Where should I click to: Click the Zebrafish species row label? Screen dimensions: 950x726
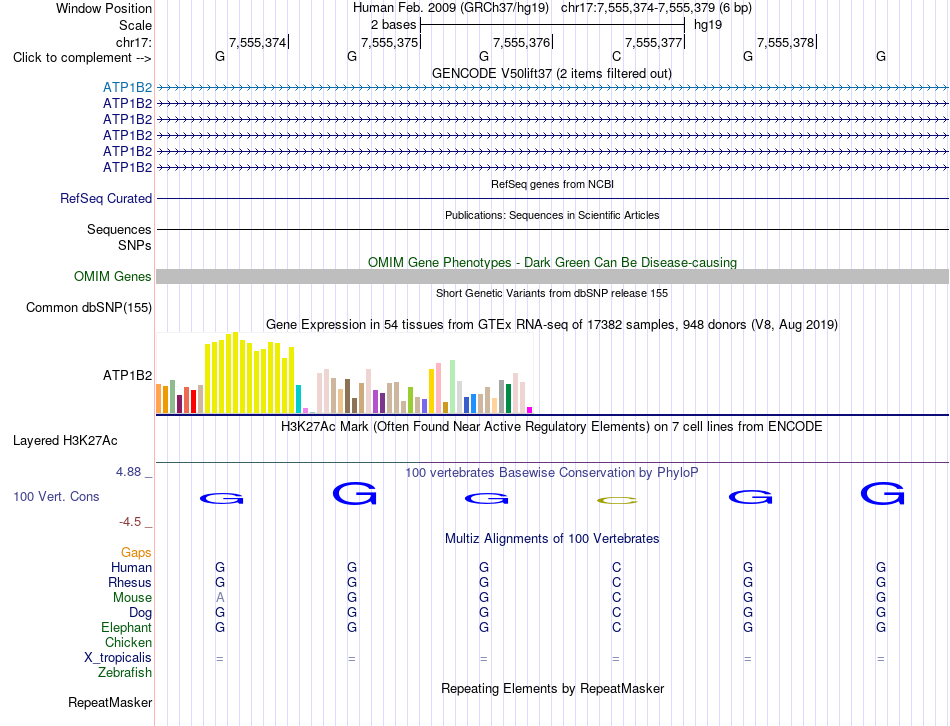[124, 673]
